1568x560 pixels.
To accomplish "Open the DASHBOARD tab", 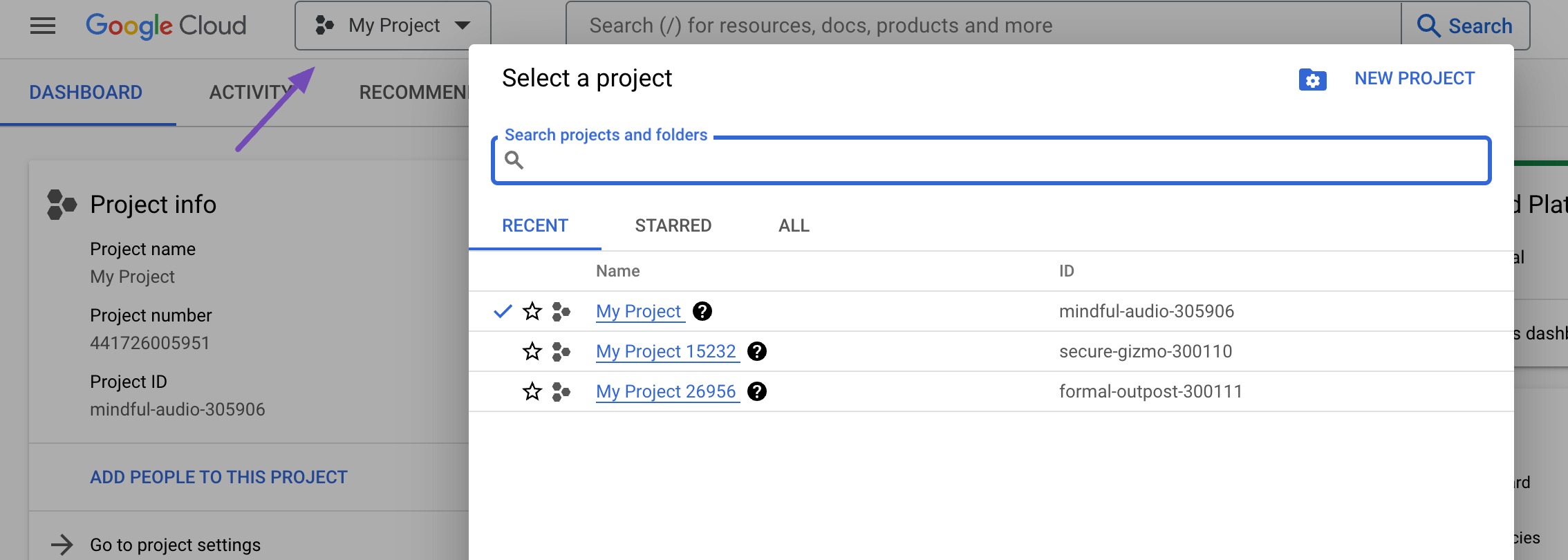I will (x=86, y=92).
